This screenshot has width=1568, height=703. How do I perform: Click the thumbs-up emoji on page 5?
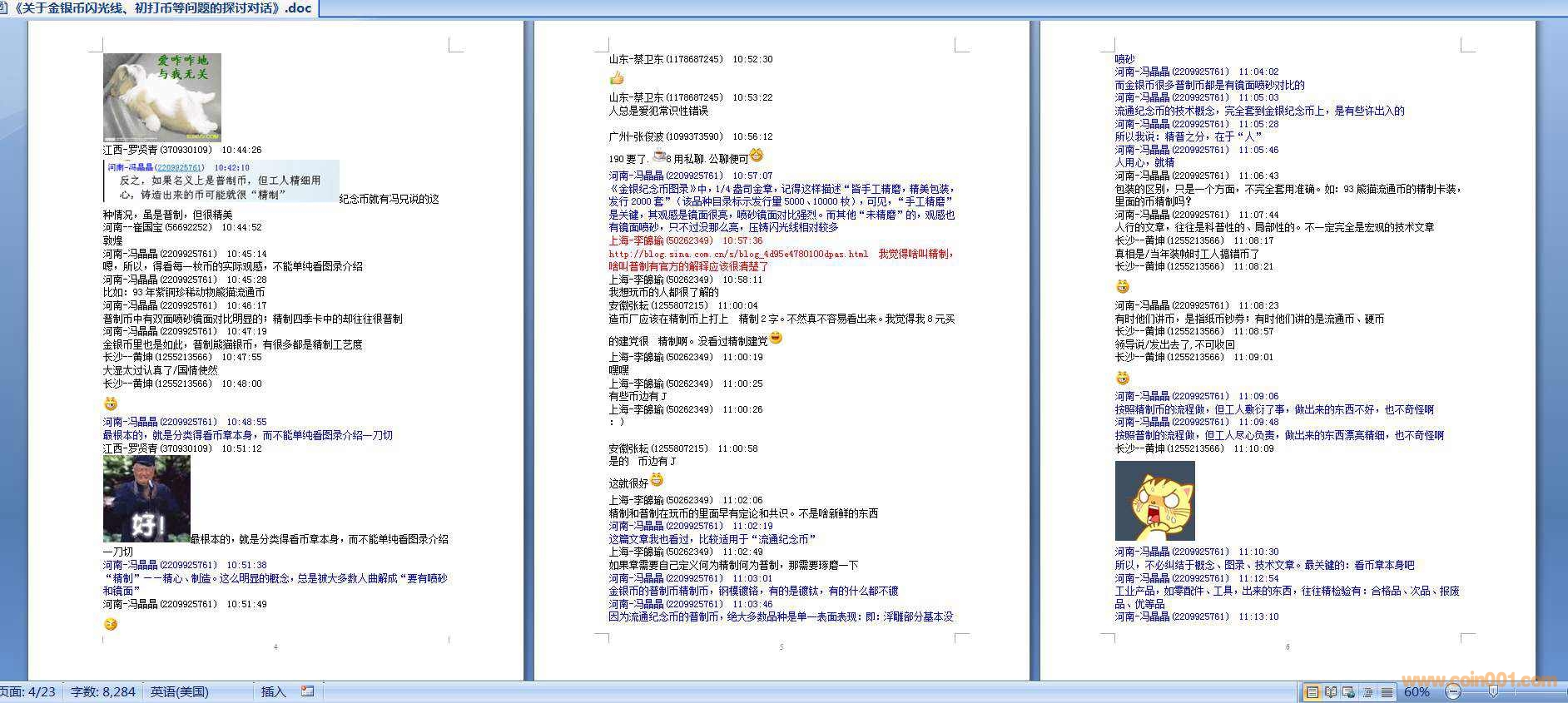point(617,78)
